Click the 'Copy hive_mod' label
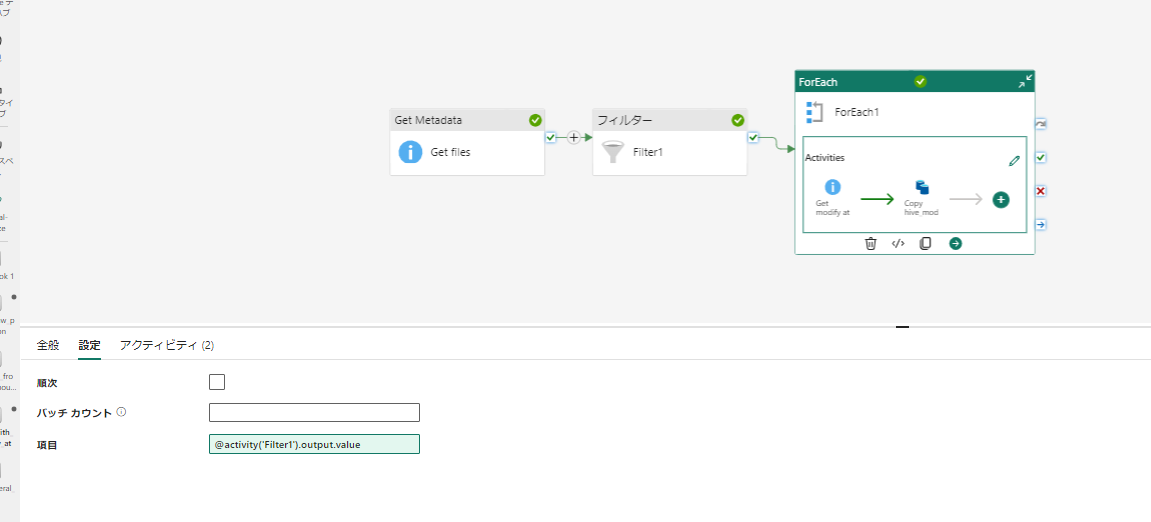Image resolution: width=1151 pixels, height=522 pixels. pyautogui.click(x=921, y=207)
